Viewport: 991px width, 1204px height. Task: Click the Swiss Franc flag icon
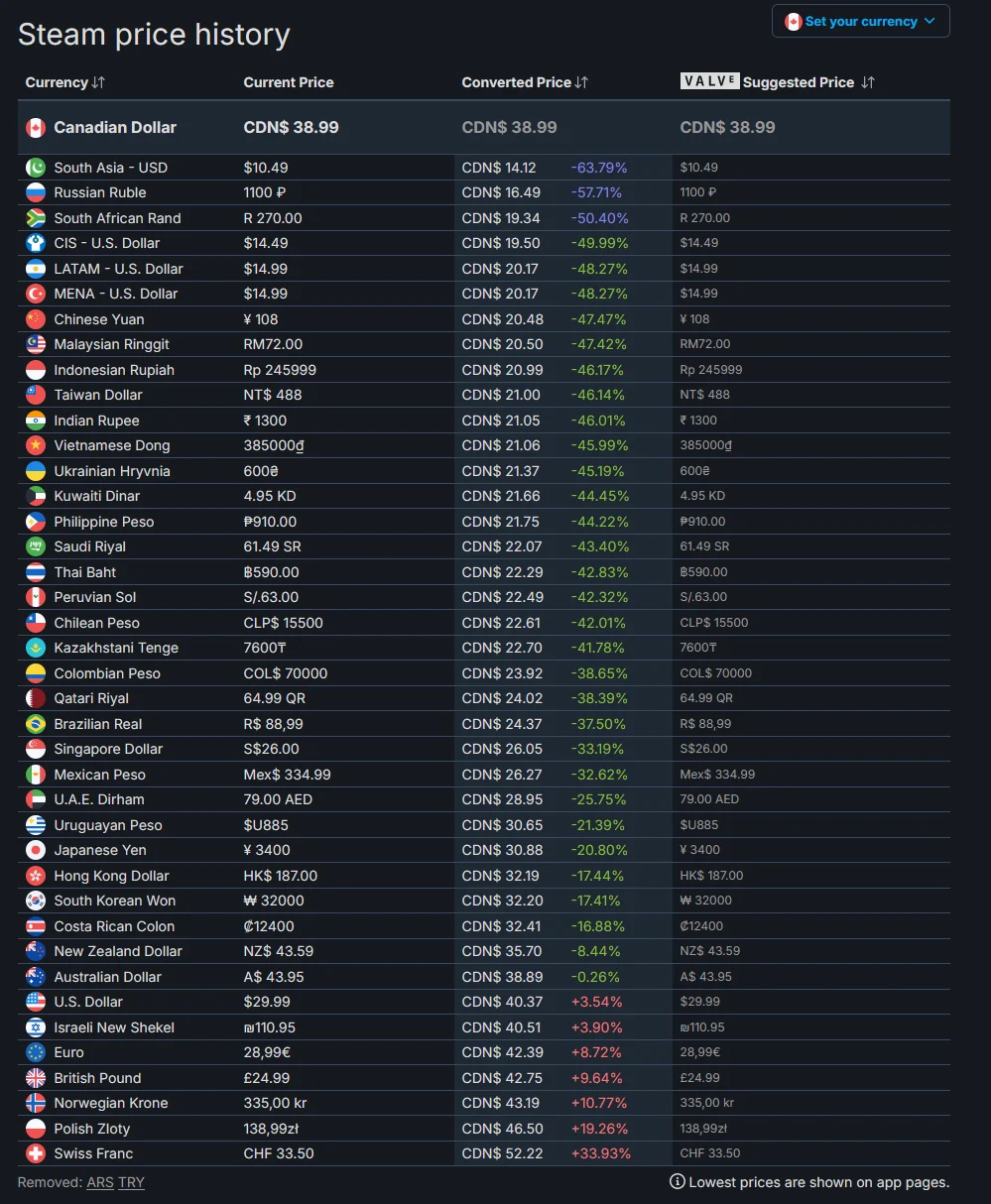tap(36, 1153)
